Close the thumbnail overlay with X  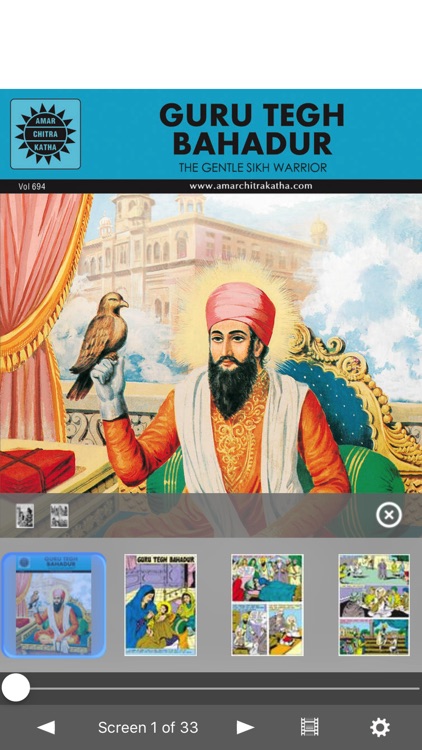pos(389,515)
